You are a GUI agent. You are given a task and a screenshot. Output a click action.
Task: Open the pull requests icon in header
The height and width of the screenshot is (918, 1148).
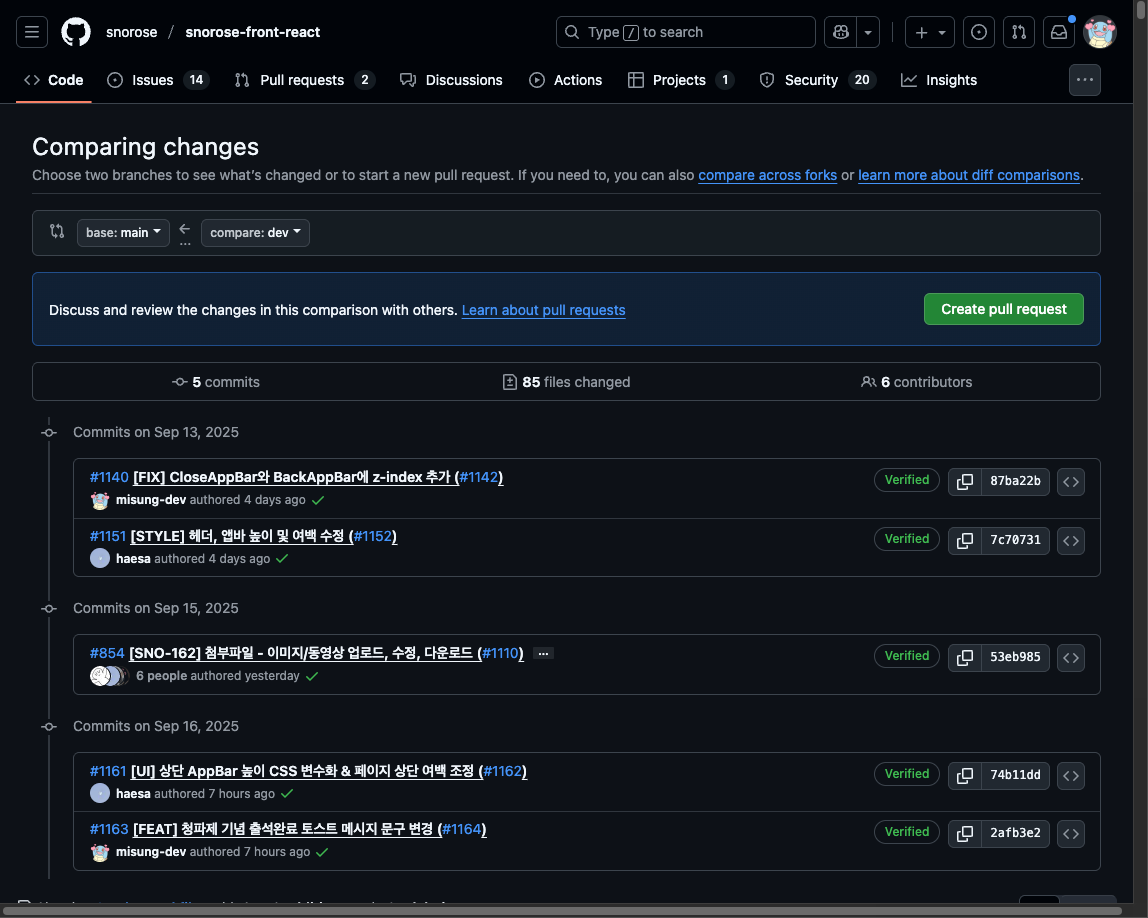1018,32
